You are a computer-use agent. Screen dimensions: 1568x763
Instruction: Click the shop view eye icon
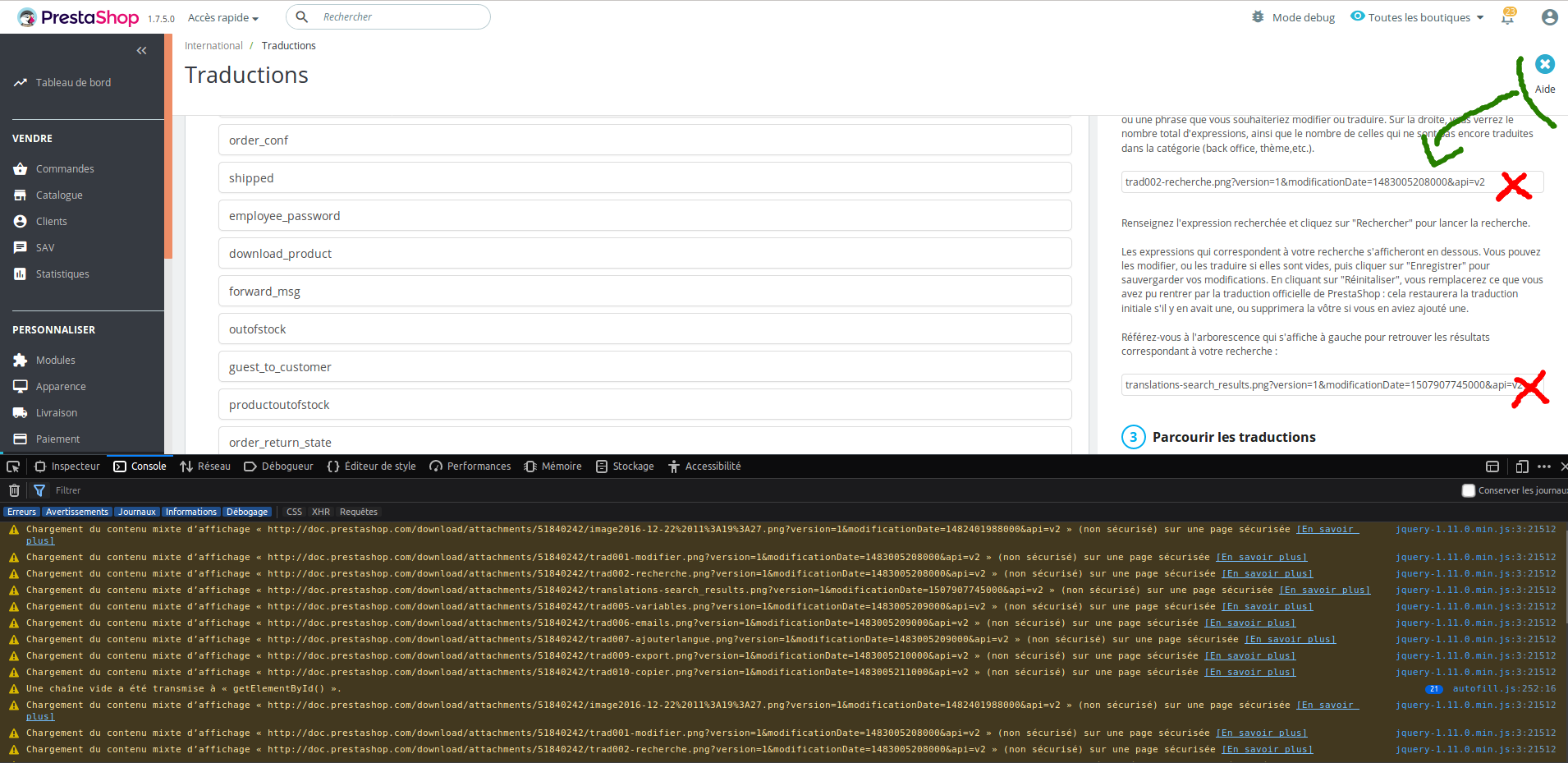(1358, 16)
